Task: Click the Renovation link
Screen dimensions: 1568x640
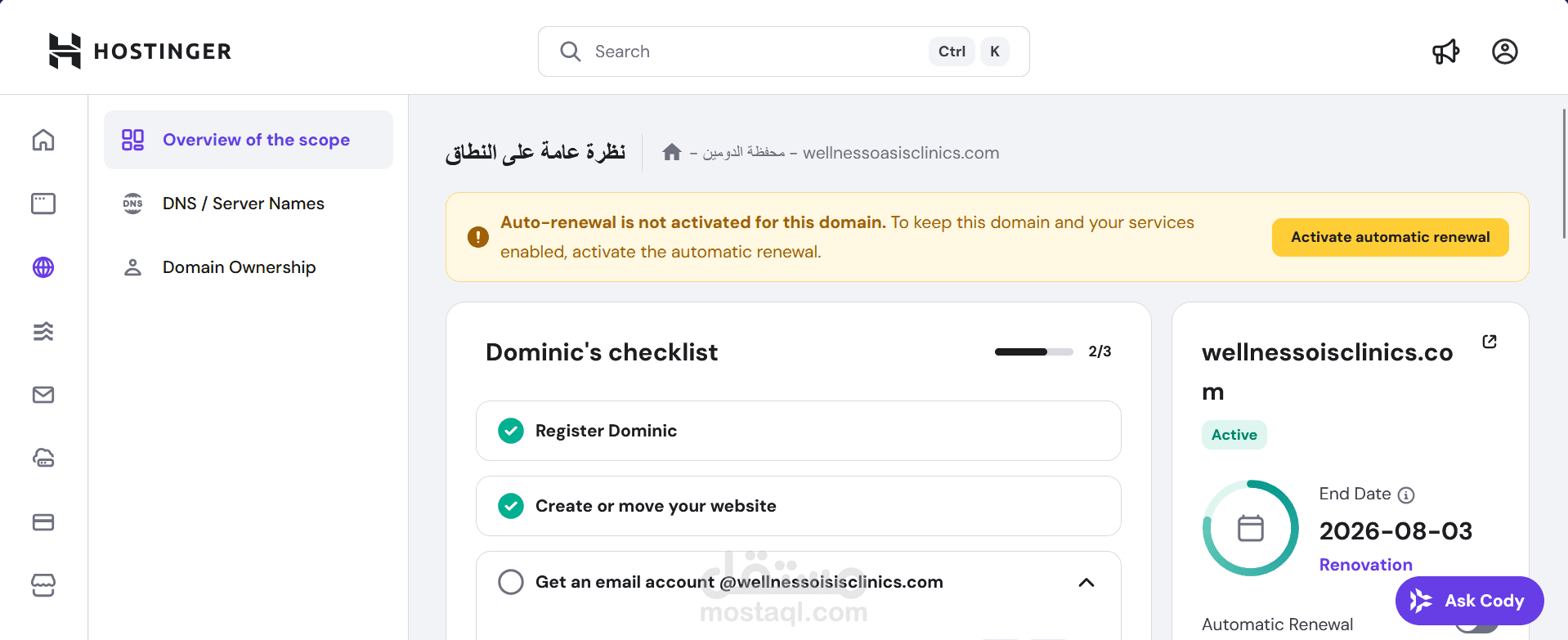Action: pyautogui.click(x=1365, y=565)
